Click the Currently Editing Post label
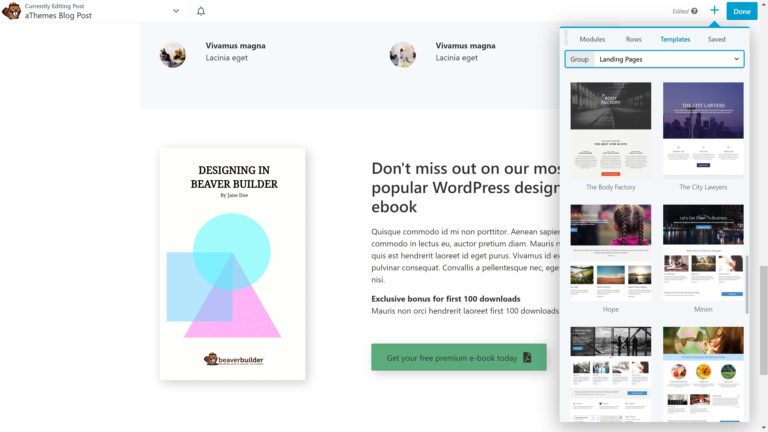 coord(54,6)
